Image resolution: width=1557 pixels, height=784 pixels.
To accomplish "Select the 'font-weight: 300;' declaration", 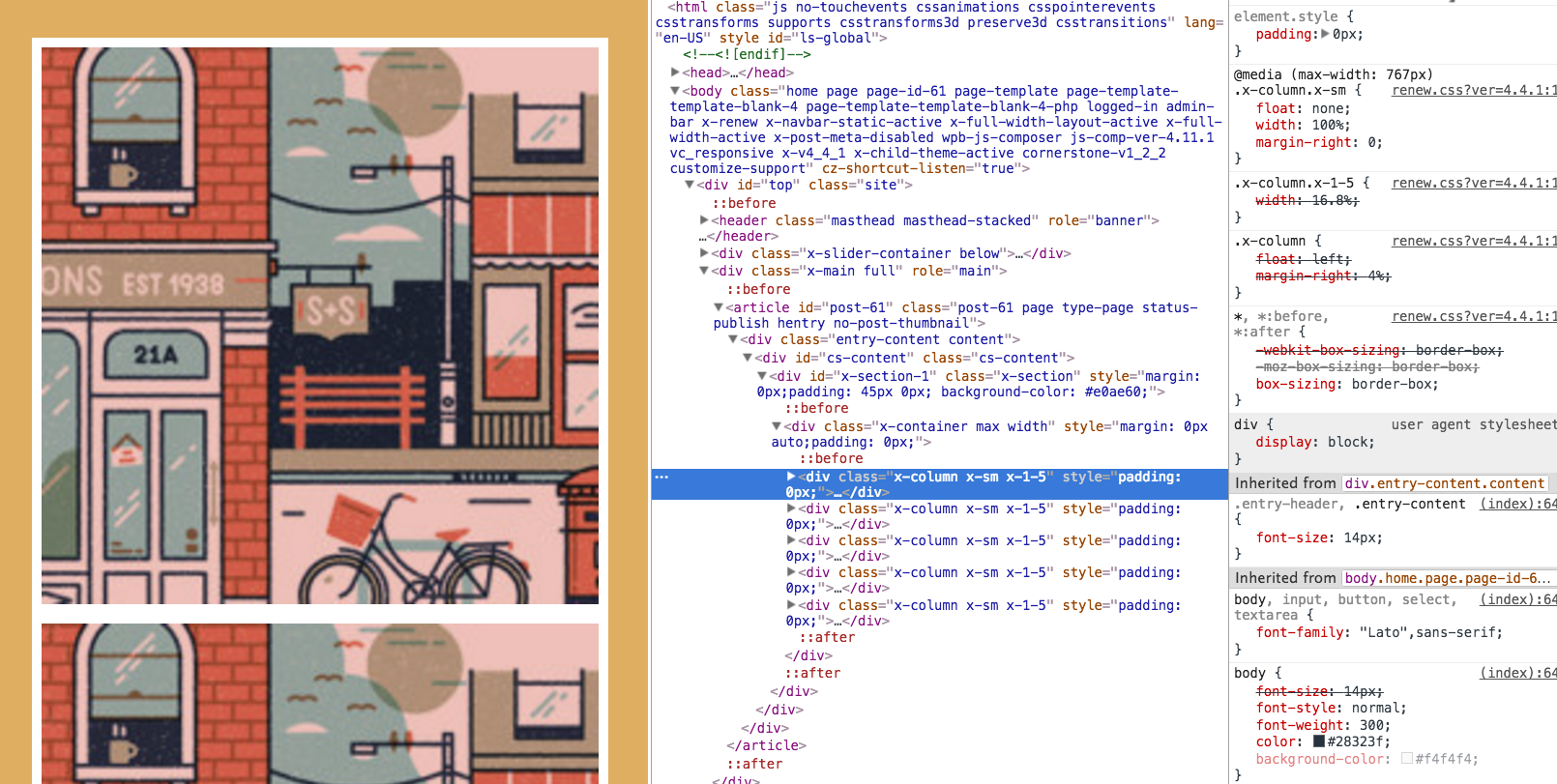I will coord(1323,725).
